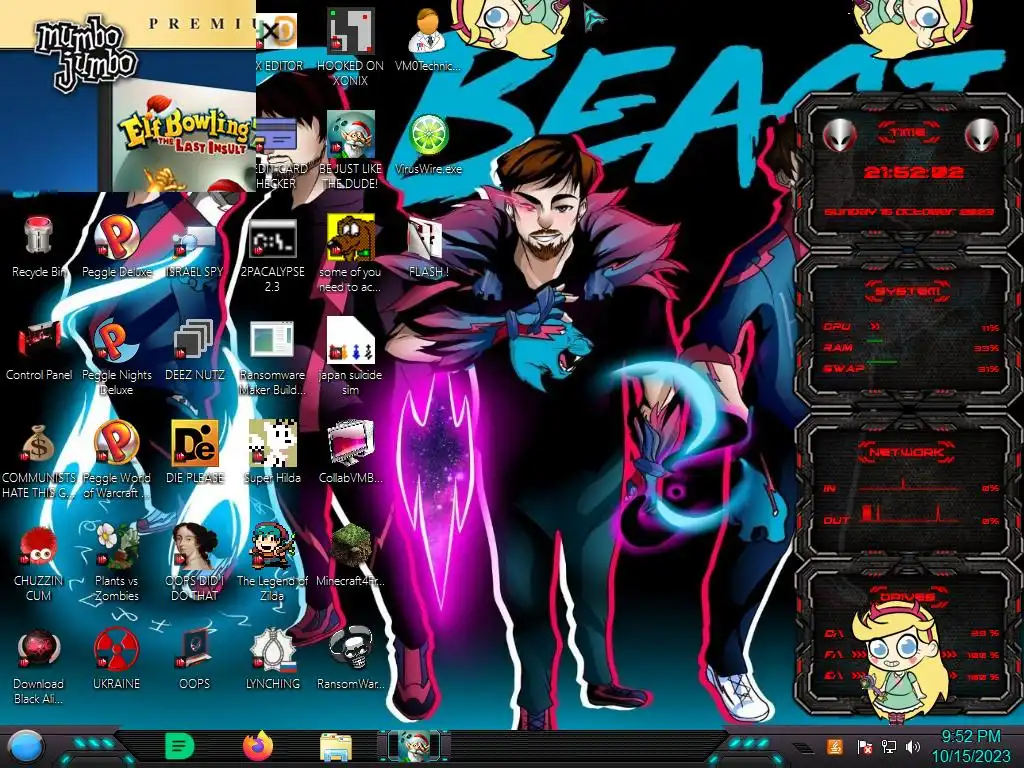Open the taskbar clock showing 9:52 PM
This screenshot has height=768, width=1024.
click(x=970, y=746)
